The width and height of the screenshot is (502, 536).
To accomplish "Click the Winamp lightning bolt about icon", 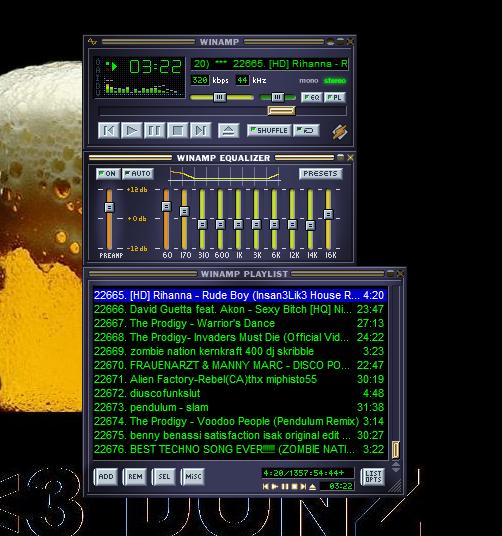I will [340, 132].
